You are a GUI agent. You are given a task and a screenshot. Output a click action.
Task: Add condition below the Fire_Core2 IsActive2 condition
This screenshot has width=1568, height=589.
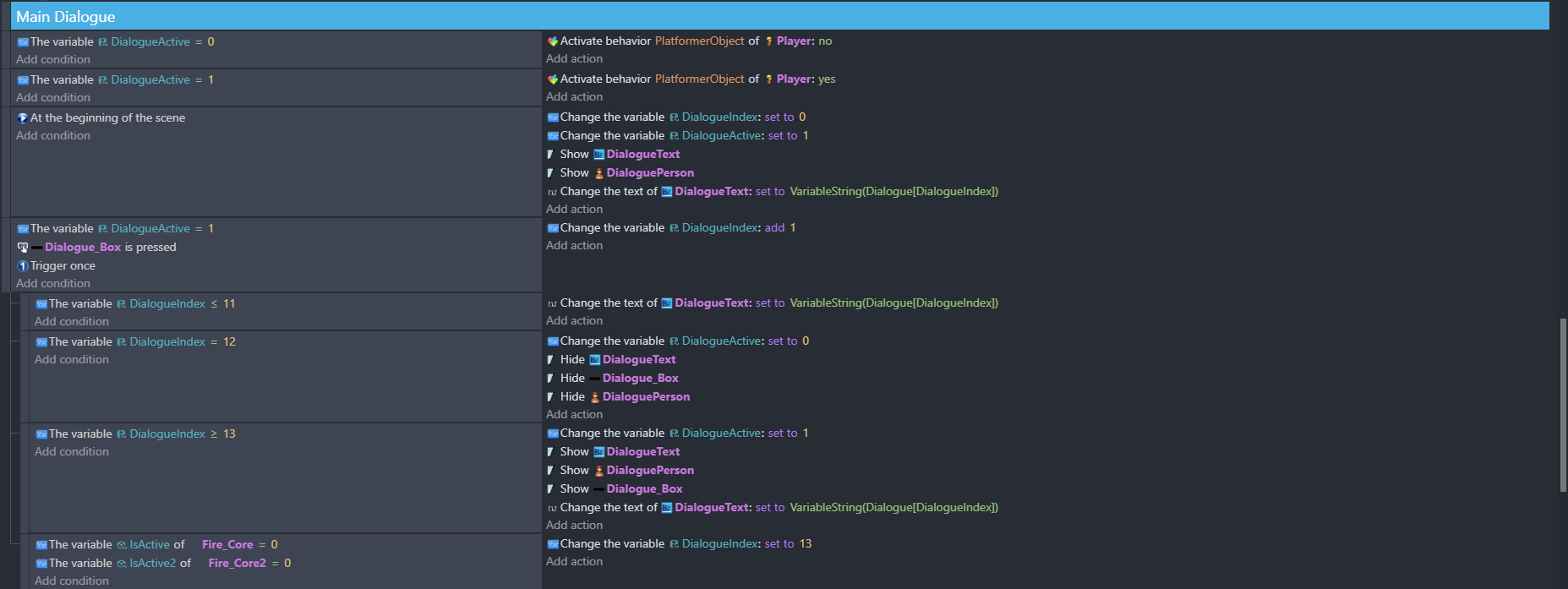[x=72, y=581]
